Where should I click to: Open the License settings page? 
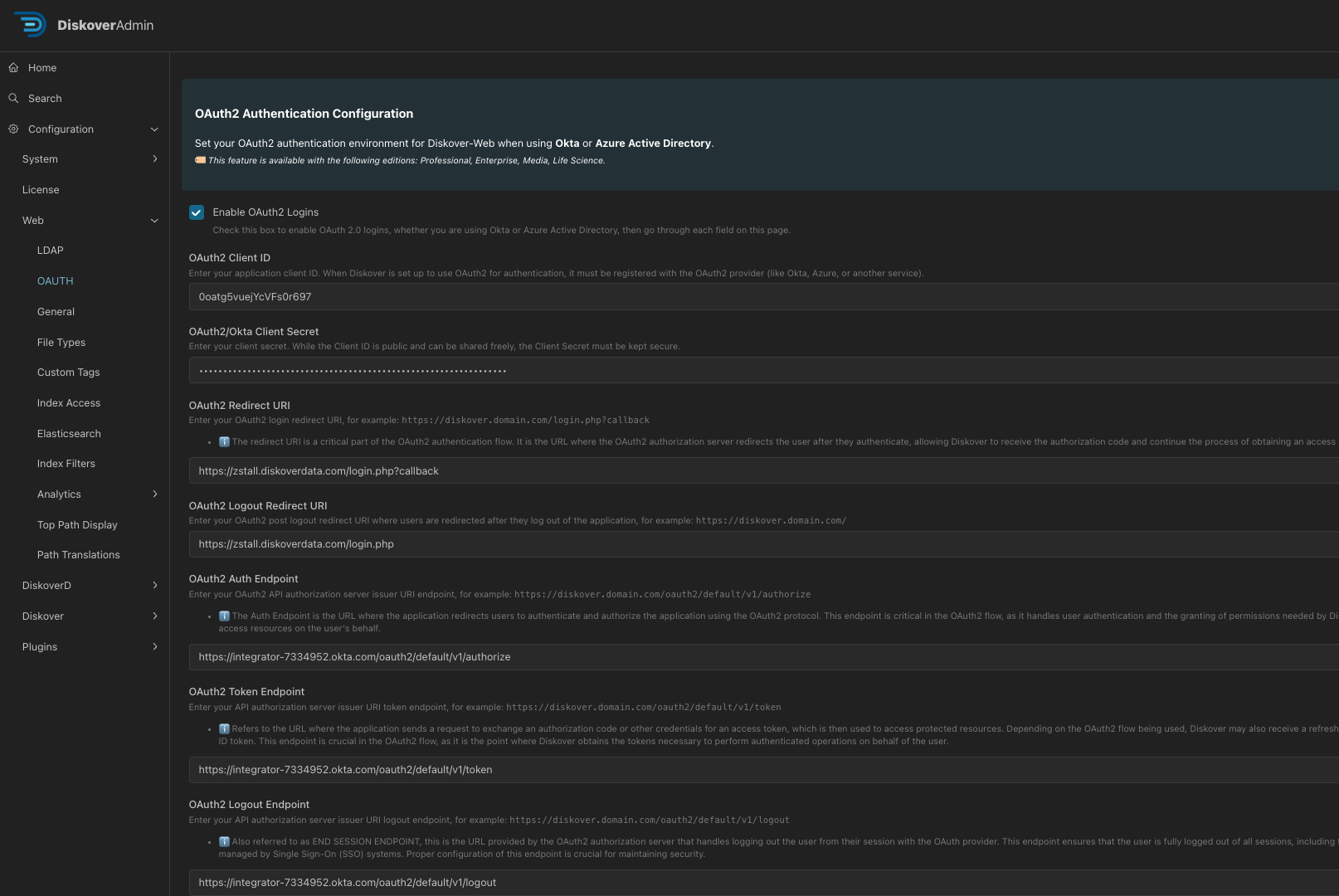41,190
